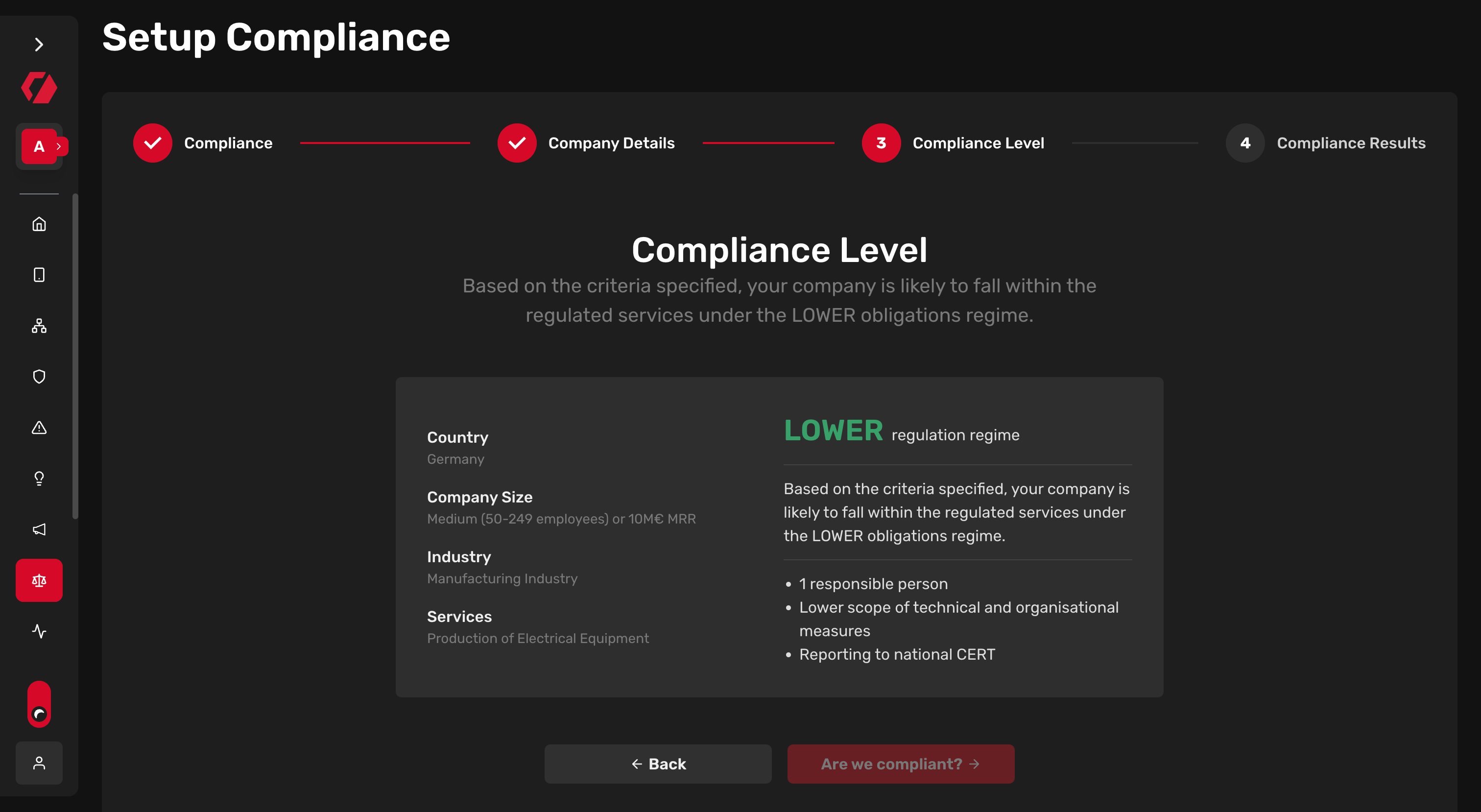Select the completed Compliance step

point(152,143)
